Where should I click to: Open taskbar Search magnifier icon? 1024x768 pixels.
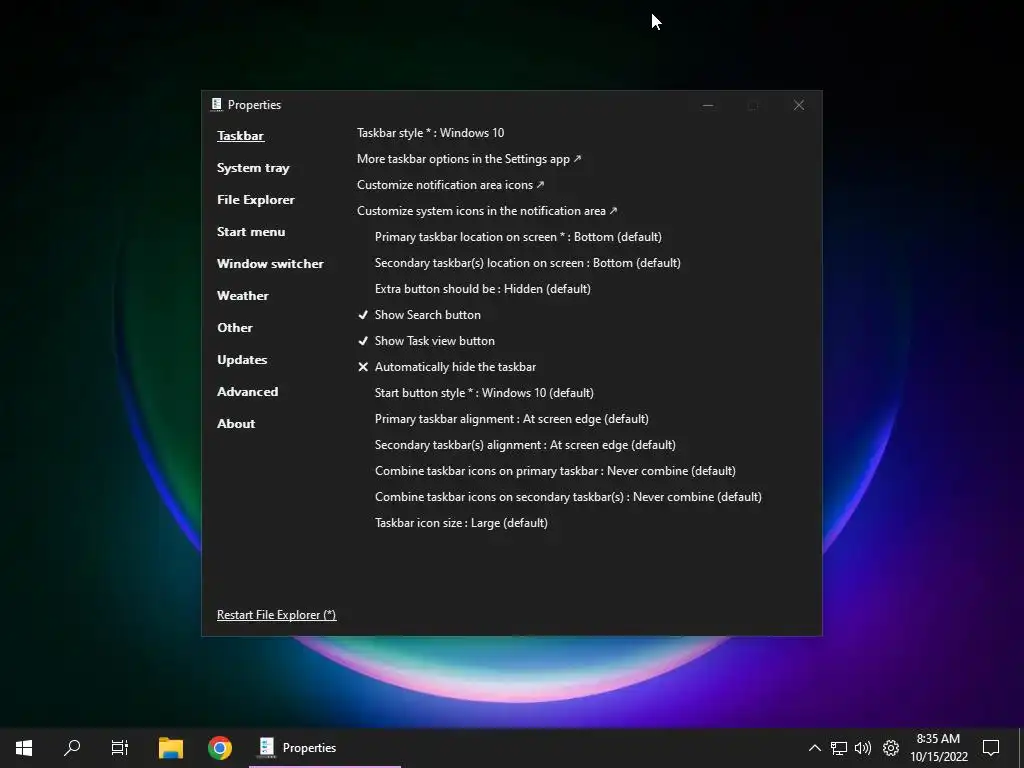[x=72, y=748]
